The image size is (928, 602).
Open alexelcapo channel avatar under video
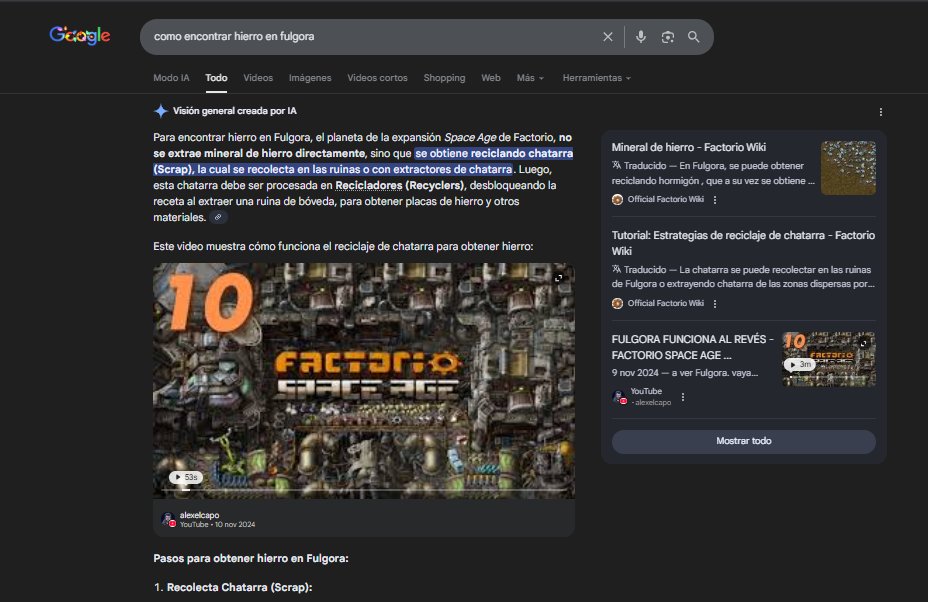pos(168,519)
